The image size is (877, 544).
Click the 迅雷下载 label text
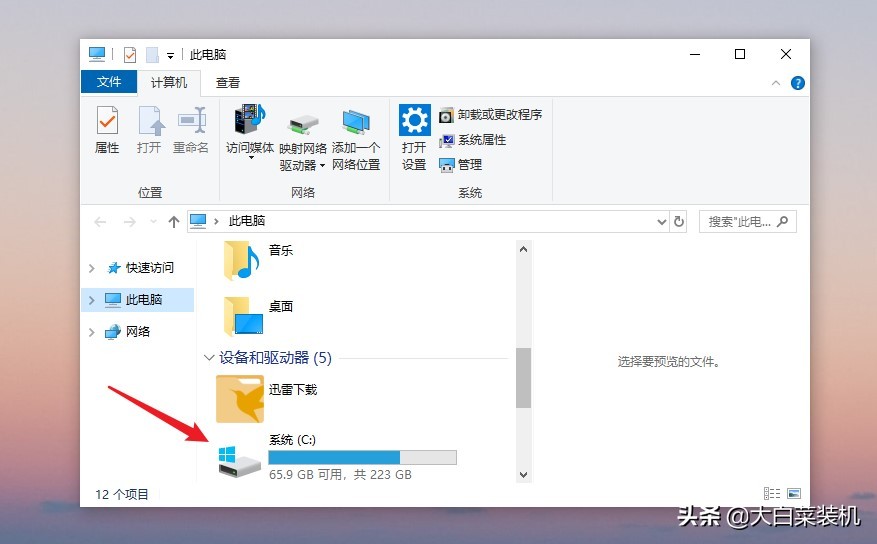click(x=293, y=390)
